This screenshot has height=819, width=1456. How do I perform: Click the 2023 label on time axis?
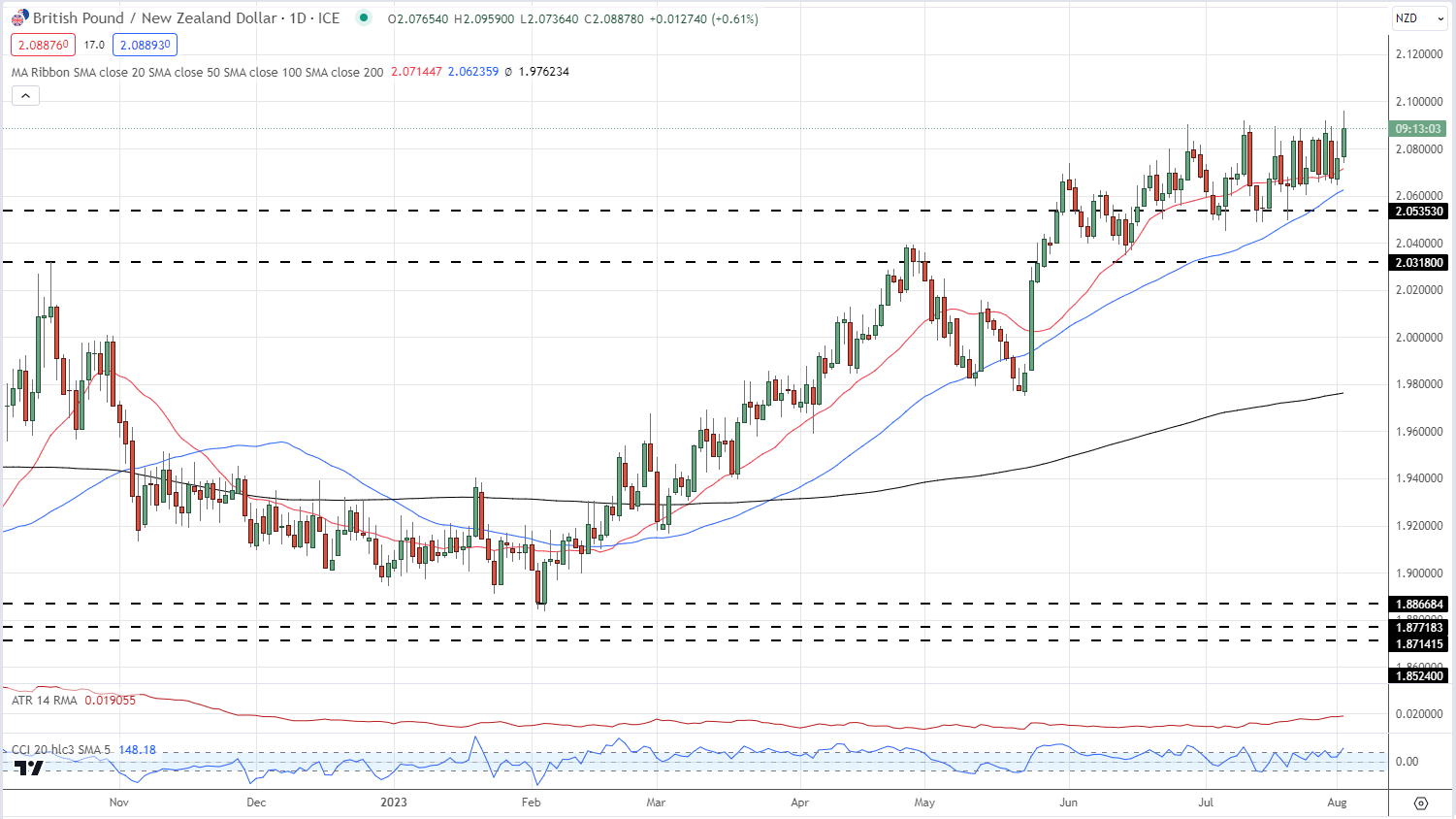click(x=394, y=803)
